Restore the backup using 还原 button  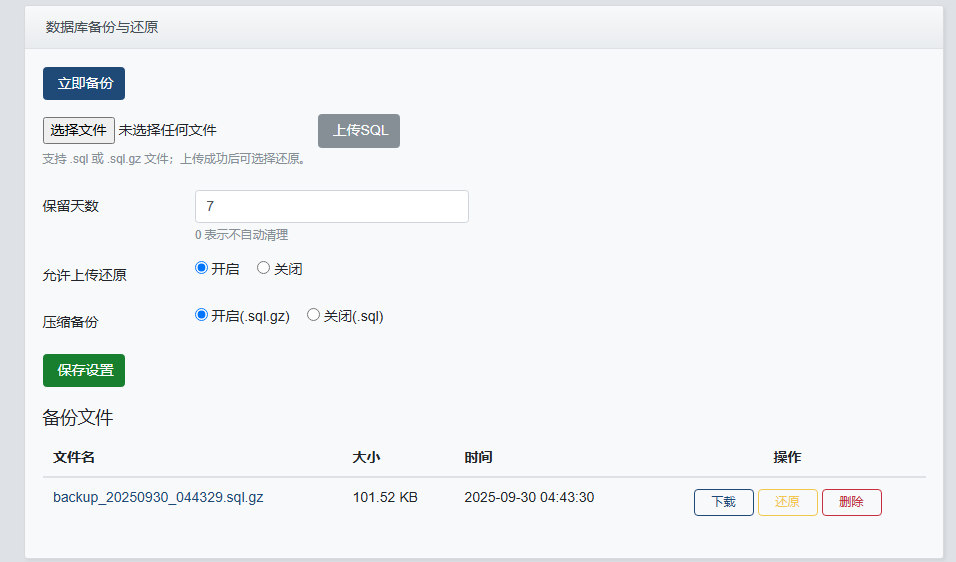click(787, 502)
